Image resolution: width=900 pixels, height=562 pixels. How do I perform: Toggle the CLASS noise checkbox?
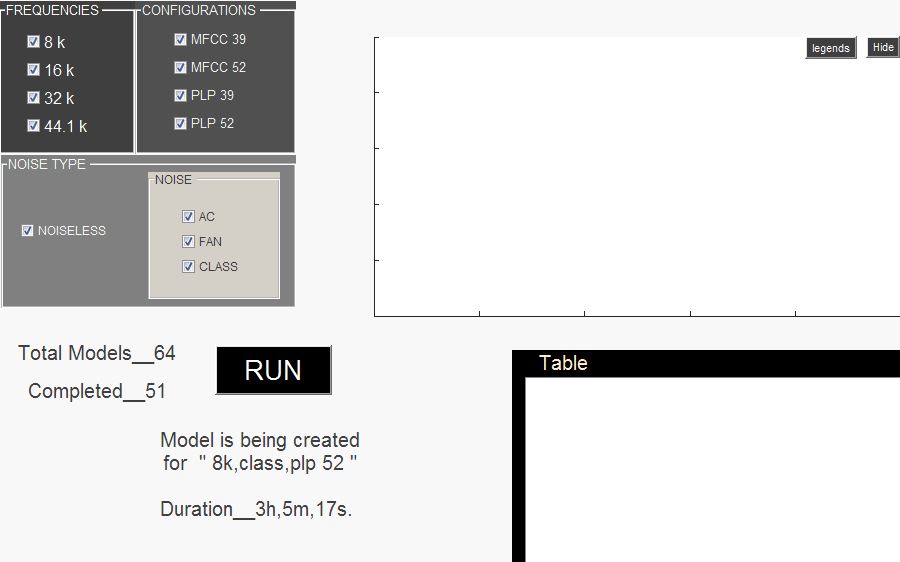[x=188, y=267]
